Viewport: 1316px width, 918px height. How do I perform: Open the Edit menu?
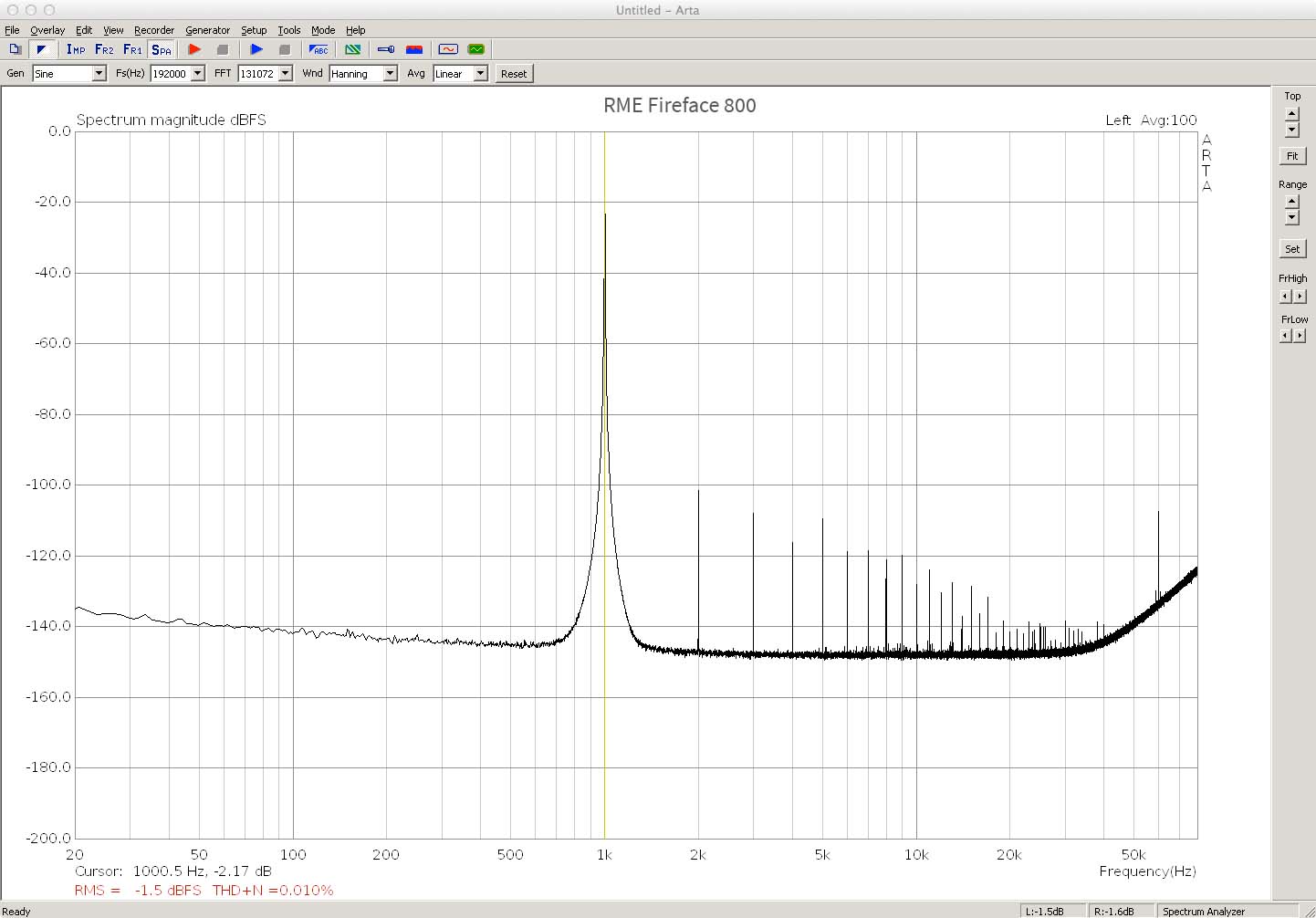tap(84, 30)
